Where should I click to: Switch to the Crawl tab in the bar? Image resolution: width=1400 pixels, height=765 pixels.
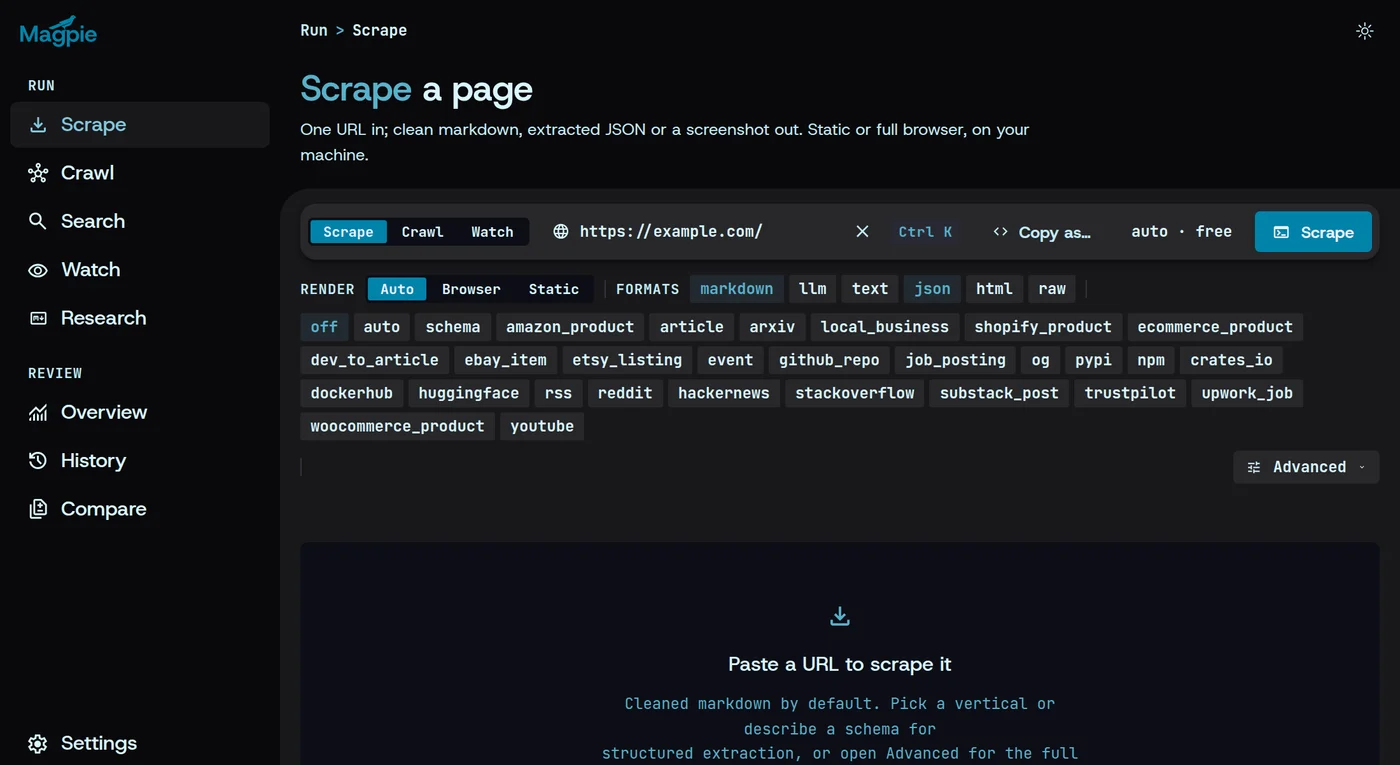coord(422,232)
